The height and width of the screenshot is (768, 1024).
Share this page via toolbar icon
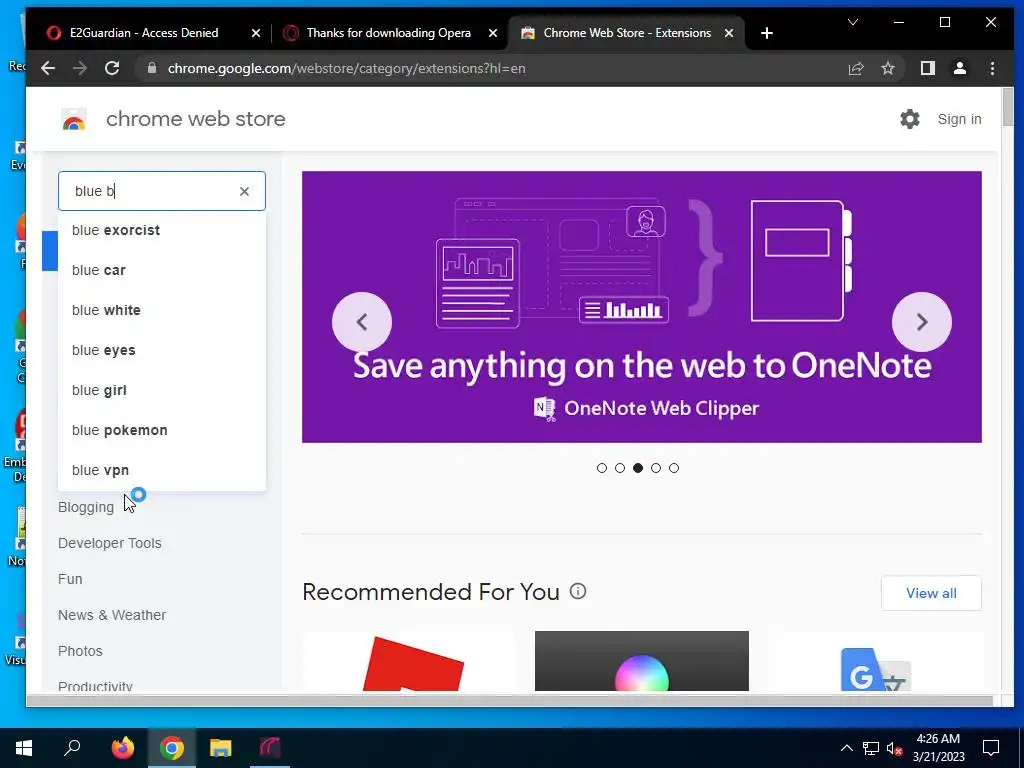click(856, 68)
